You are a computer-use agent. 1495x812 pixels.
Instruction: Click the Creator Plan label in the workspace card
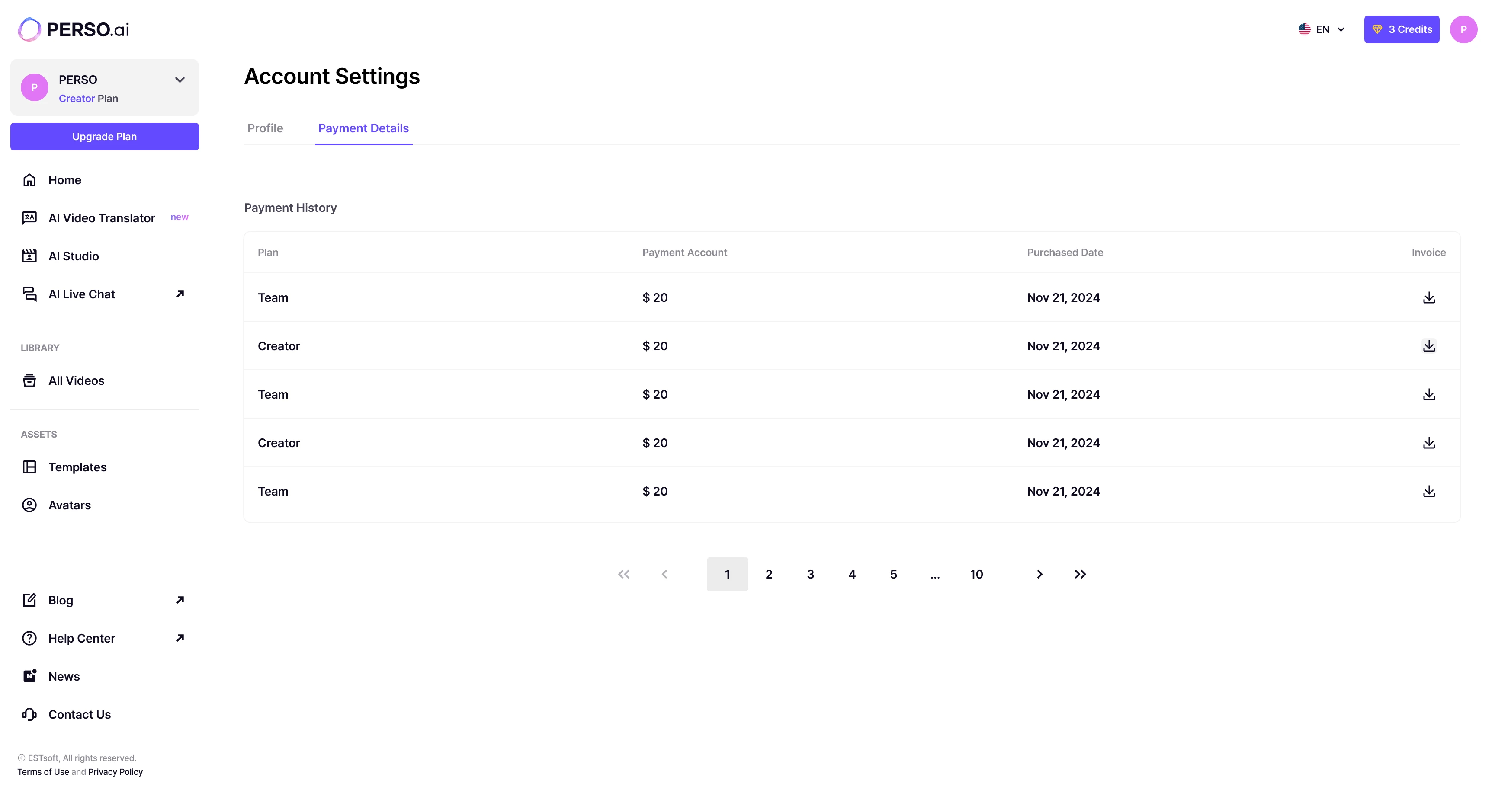click(x=88, y=99)
